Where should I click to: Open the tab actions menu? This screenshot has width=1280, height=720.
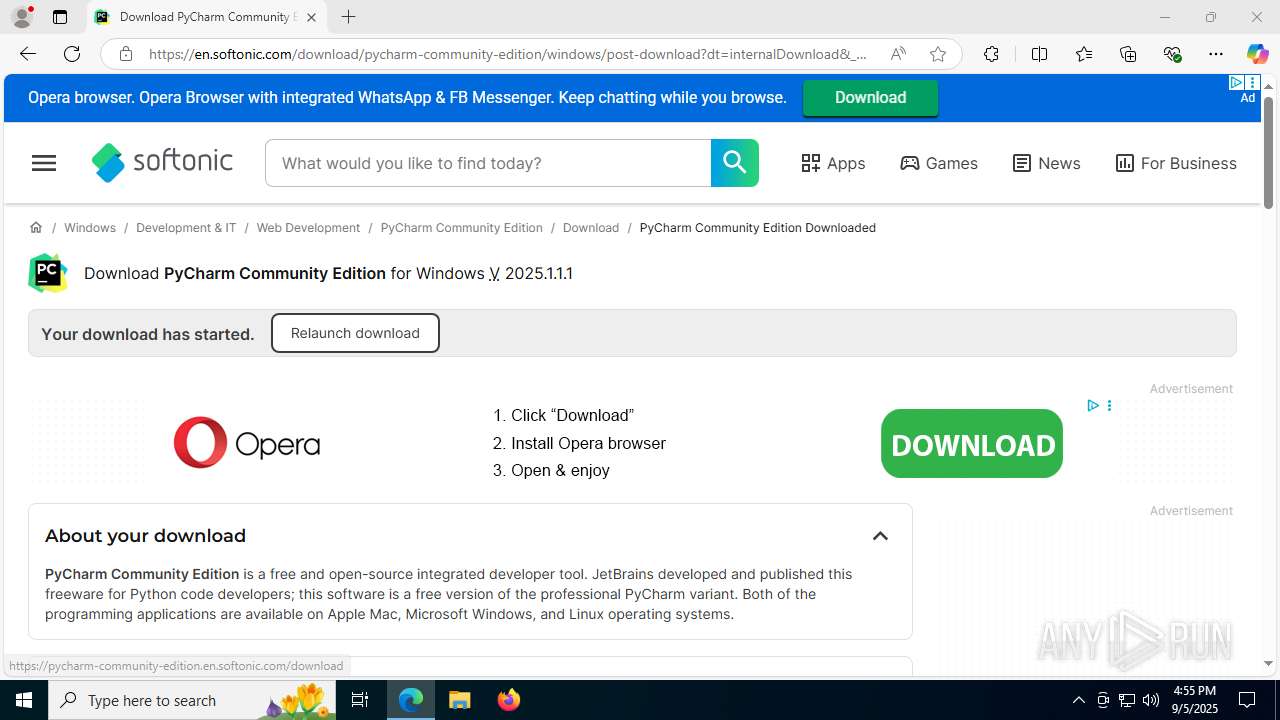click(x=60, y=17)
